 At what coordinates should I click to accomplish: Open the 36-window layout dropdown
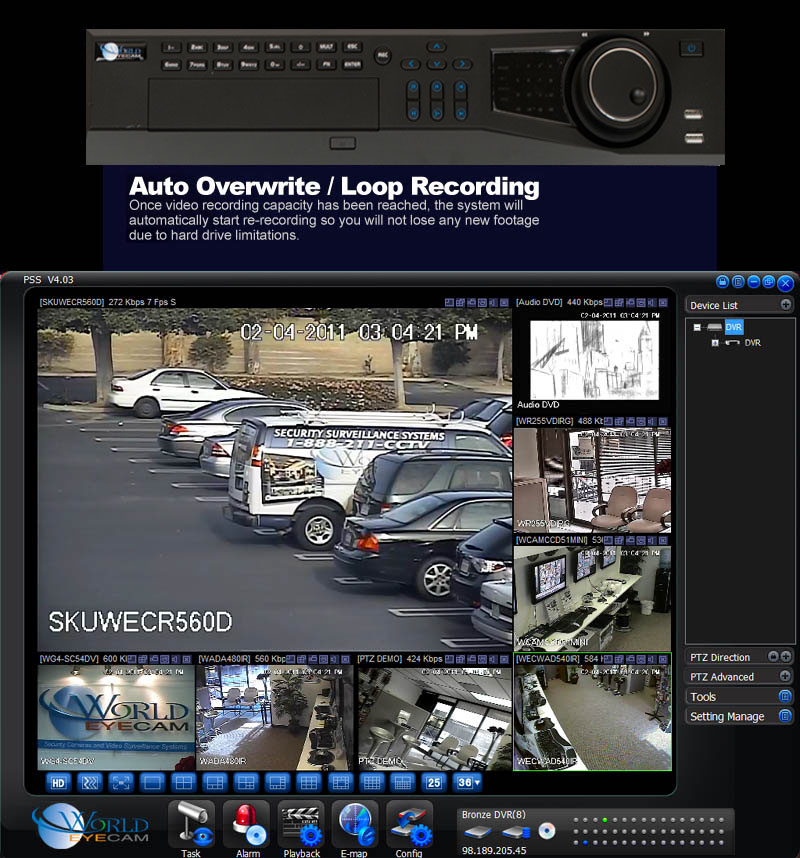click(468, 783)
